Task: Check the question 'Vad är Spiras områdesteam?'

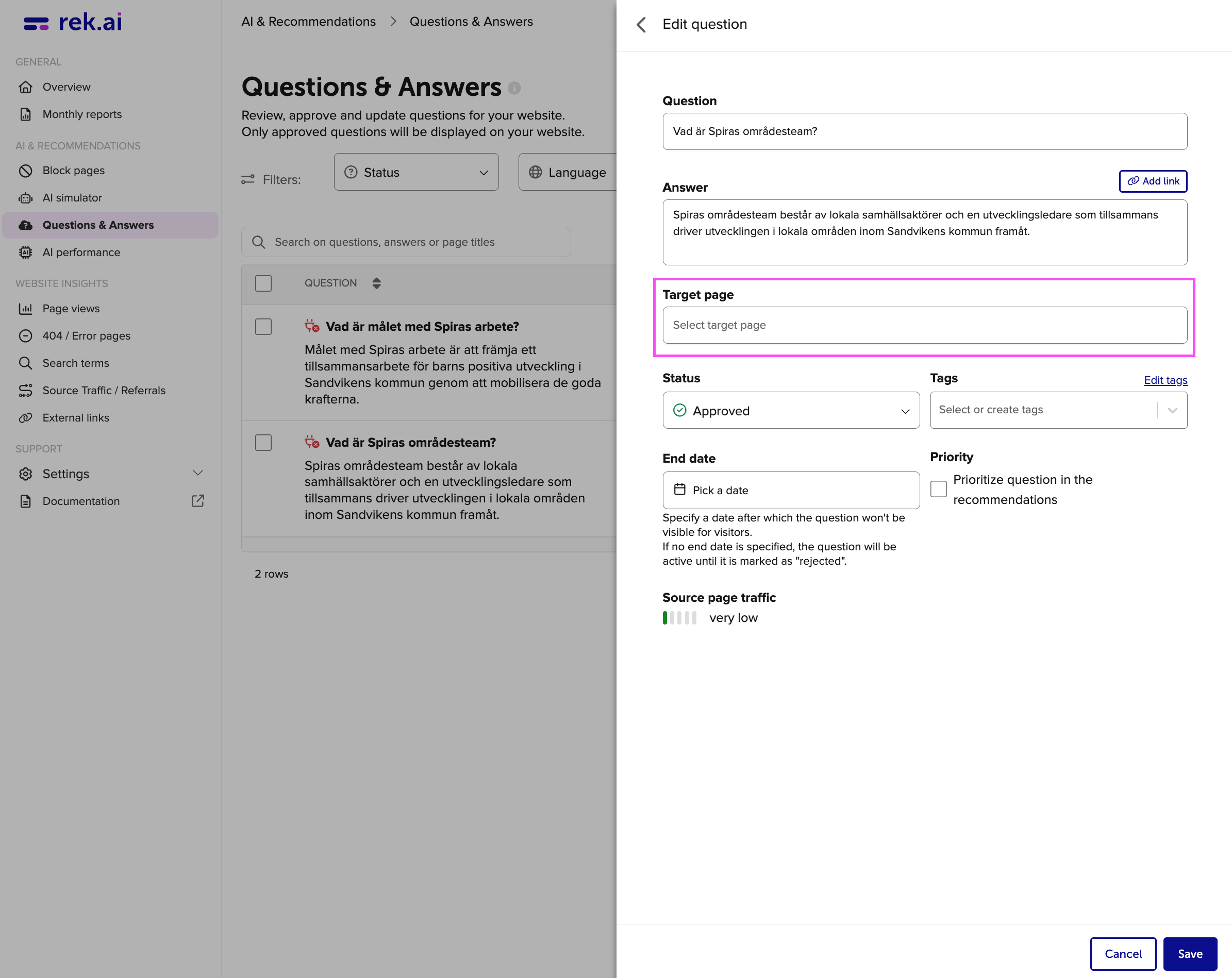Action: [263, 443]
